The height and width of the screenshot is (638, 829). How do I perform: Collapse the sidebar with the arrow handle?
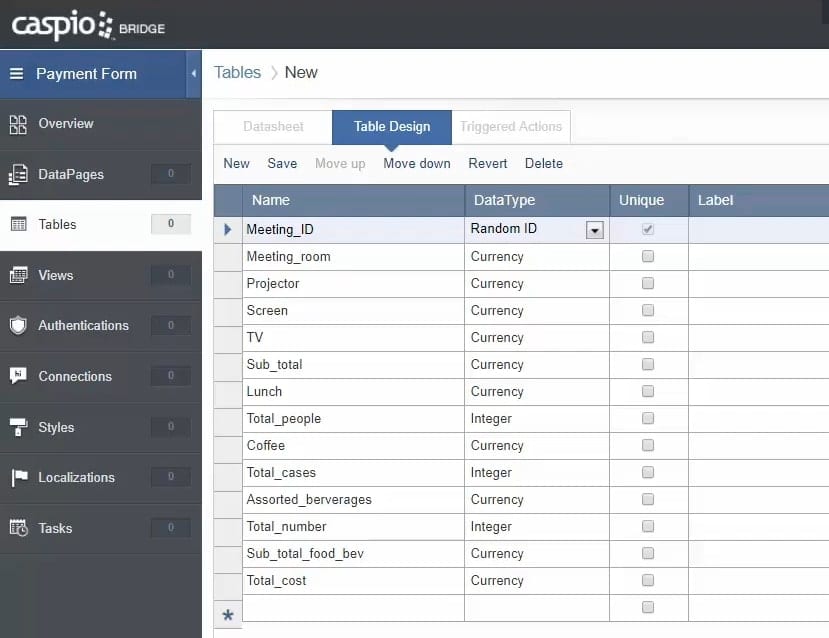193,74
